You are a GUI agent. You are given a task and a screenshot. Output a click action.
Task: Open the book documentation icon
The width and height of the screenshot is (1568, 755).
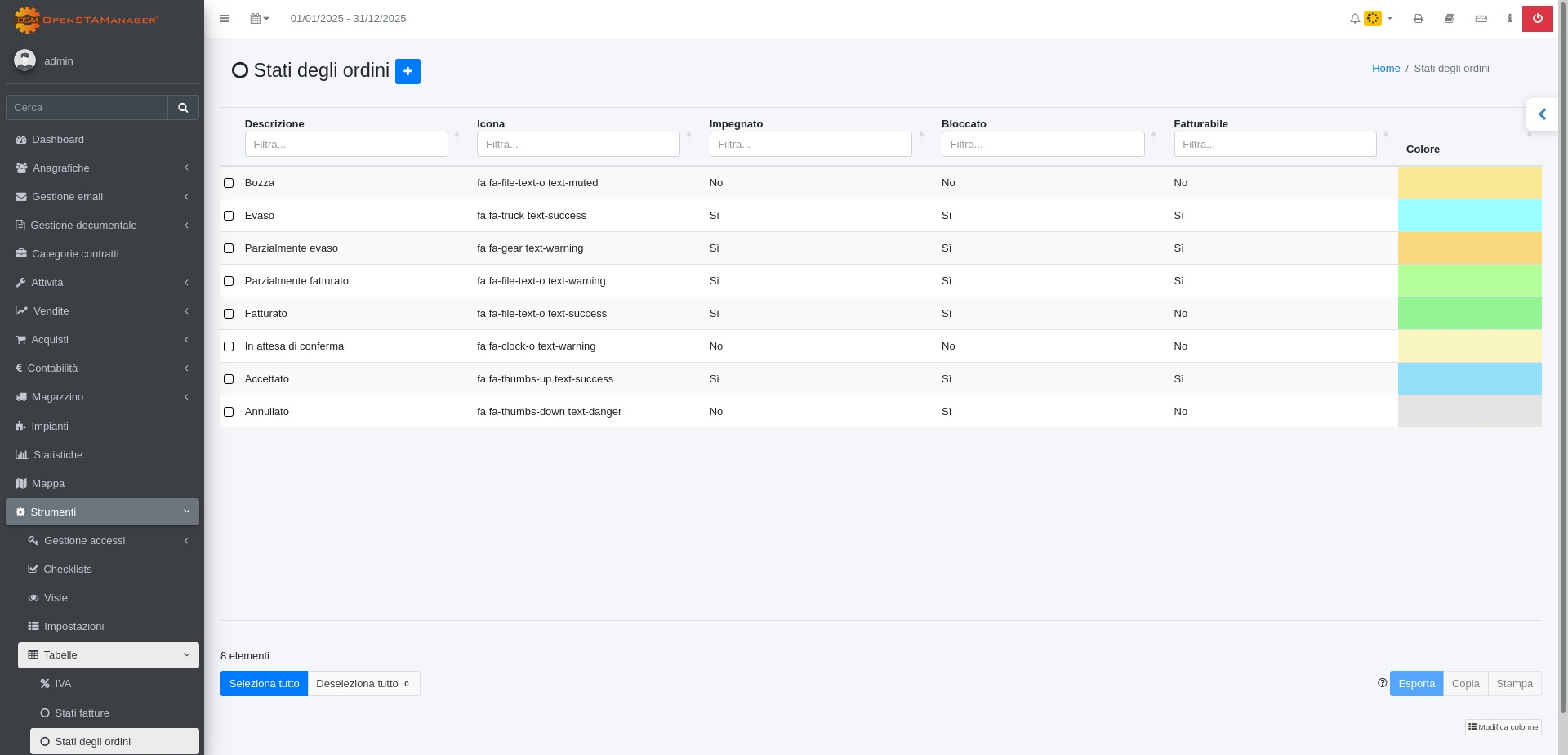[x=1450, y=18]
